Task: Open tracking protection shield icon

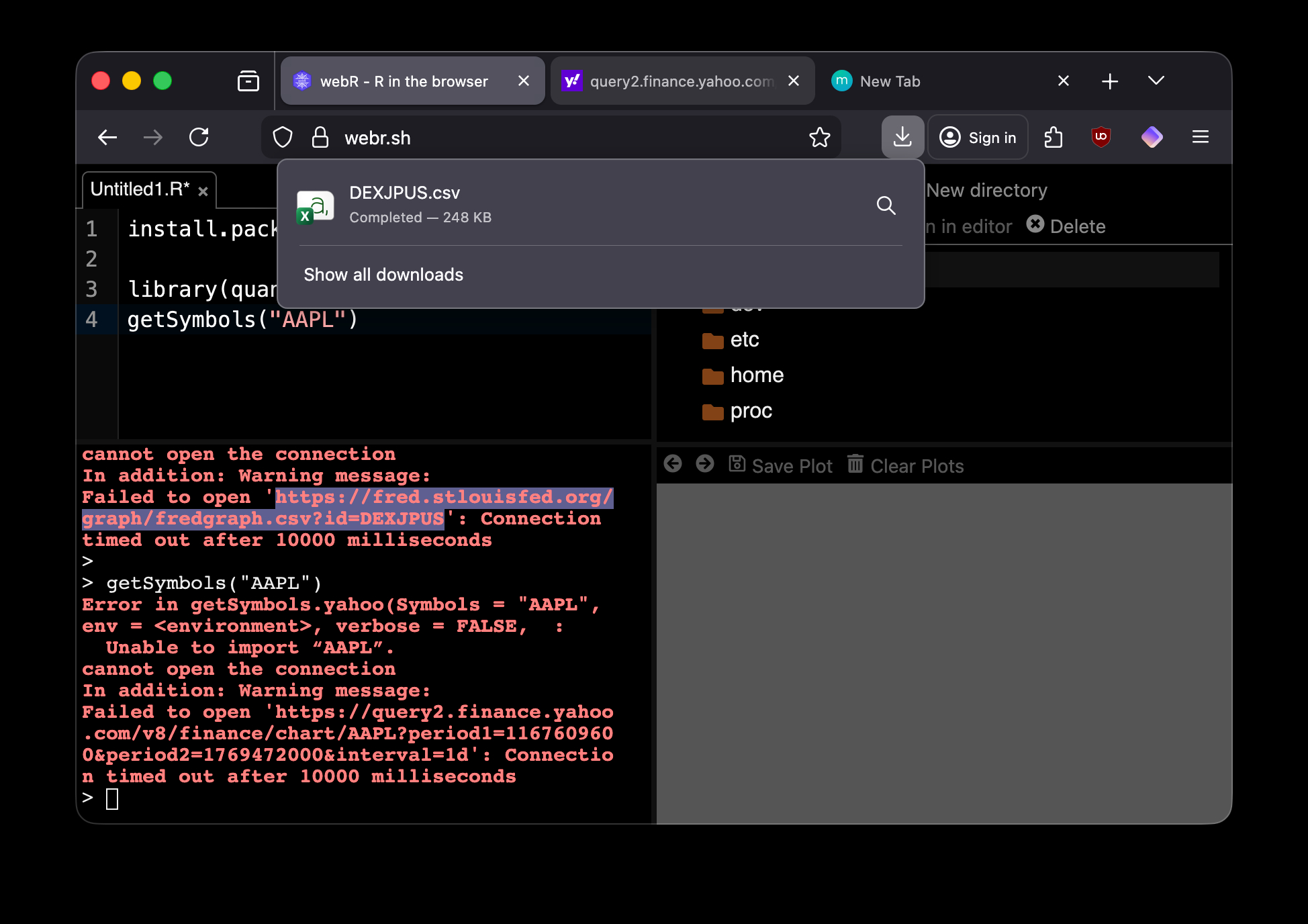Action: pos(283,137)
